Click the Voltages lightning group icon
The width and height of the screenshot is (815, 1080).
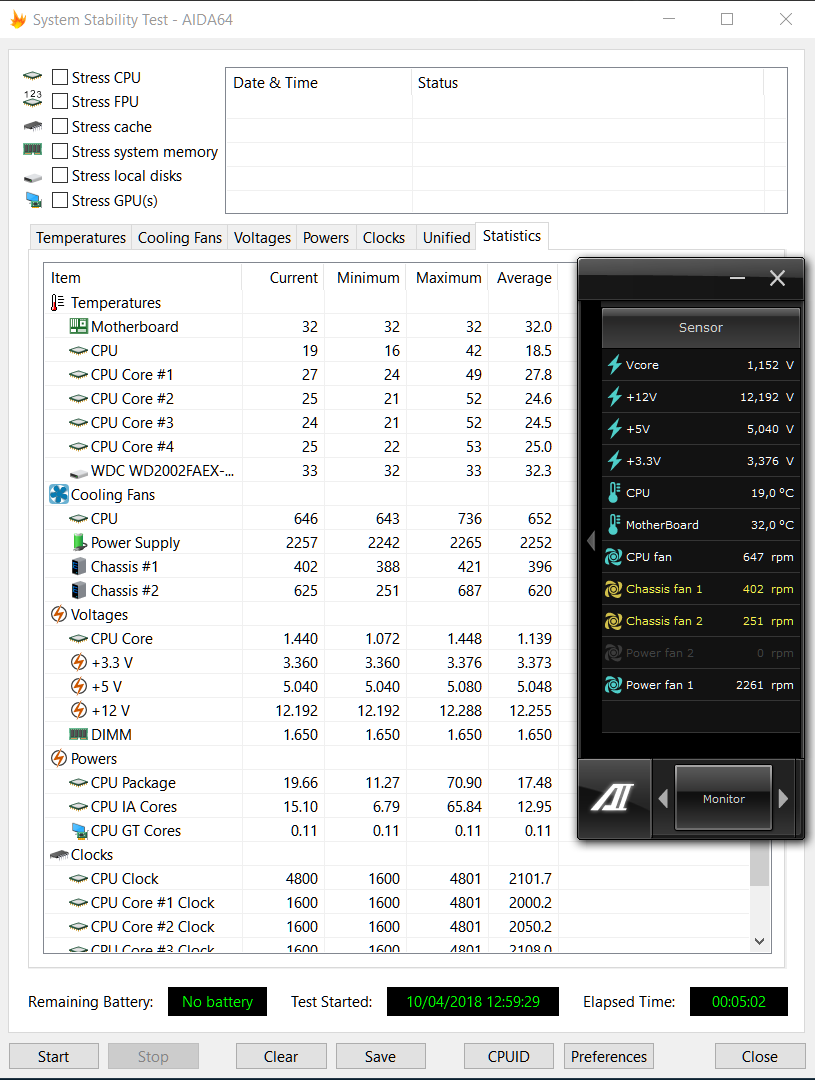tap(59, 614)
